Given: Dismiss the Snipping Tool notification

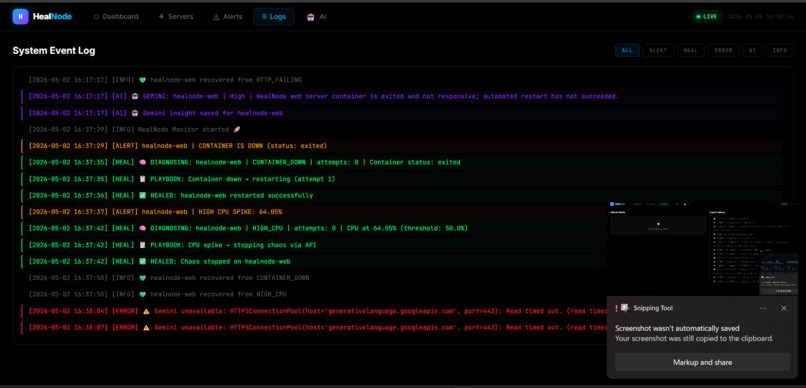Looking at the screenshot, I should [783, 308].
